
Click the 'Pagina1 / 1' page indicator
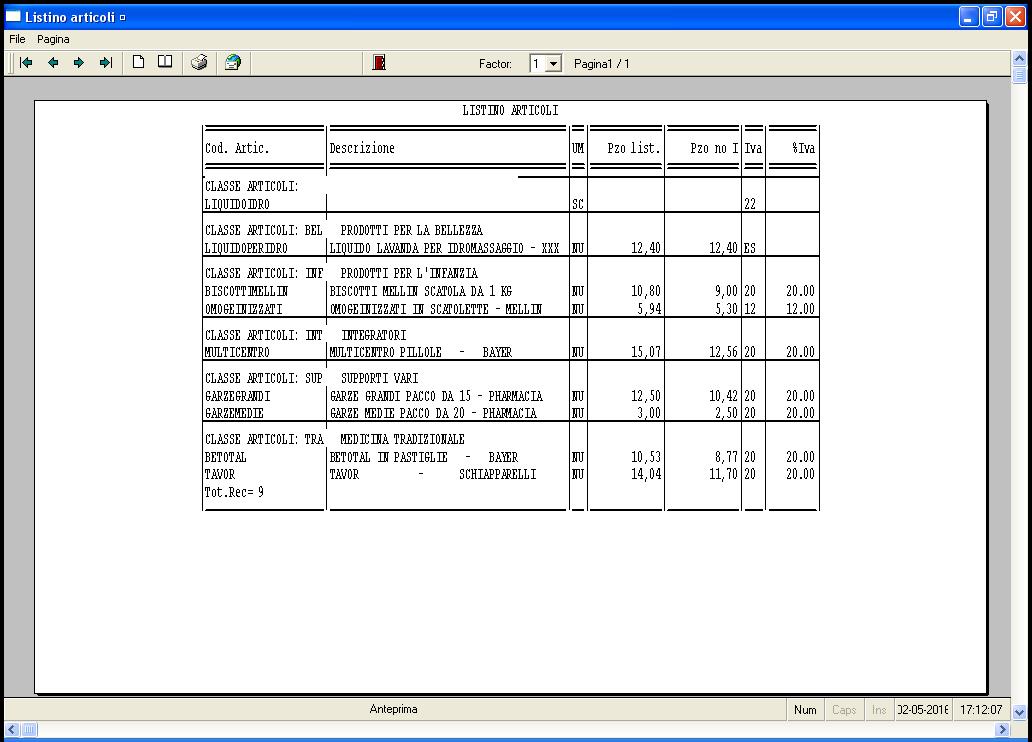602,64
